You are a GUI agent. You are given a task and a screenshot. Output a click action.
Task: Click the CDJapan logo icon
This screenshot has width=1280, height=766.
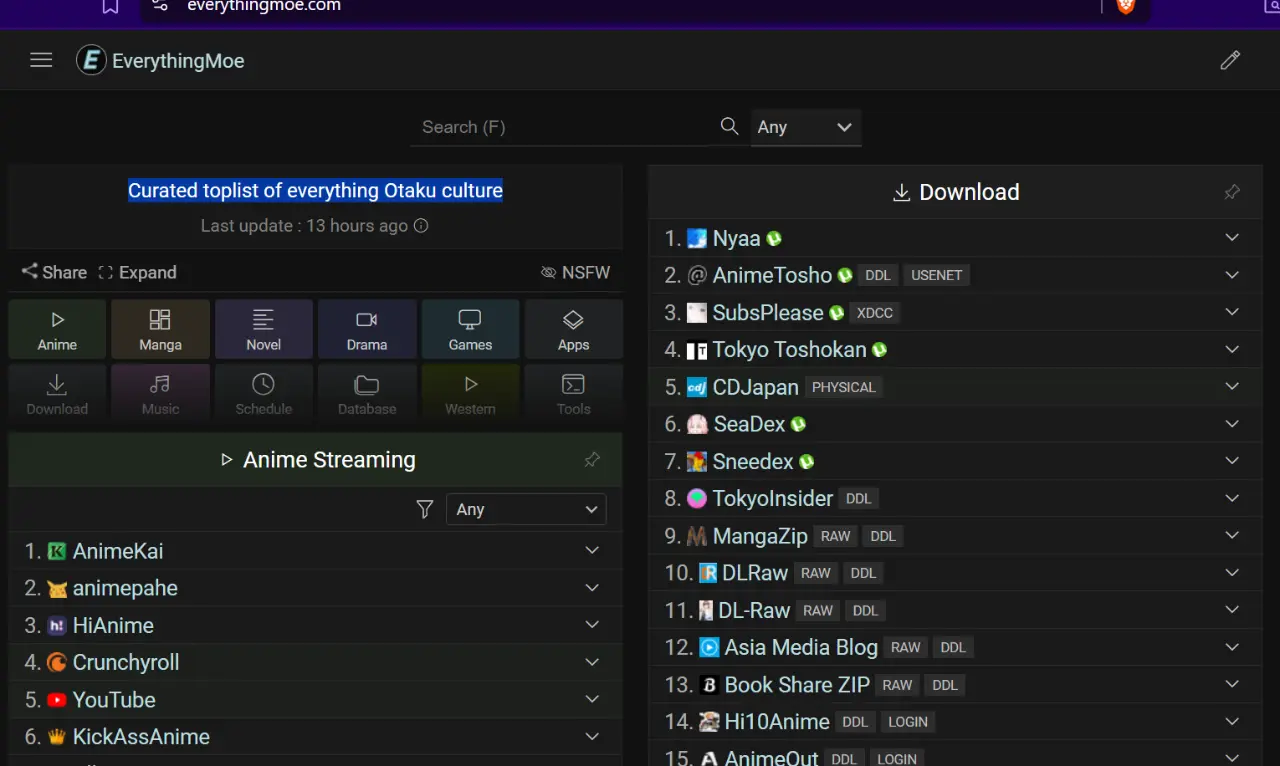(697, 388)
